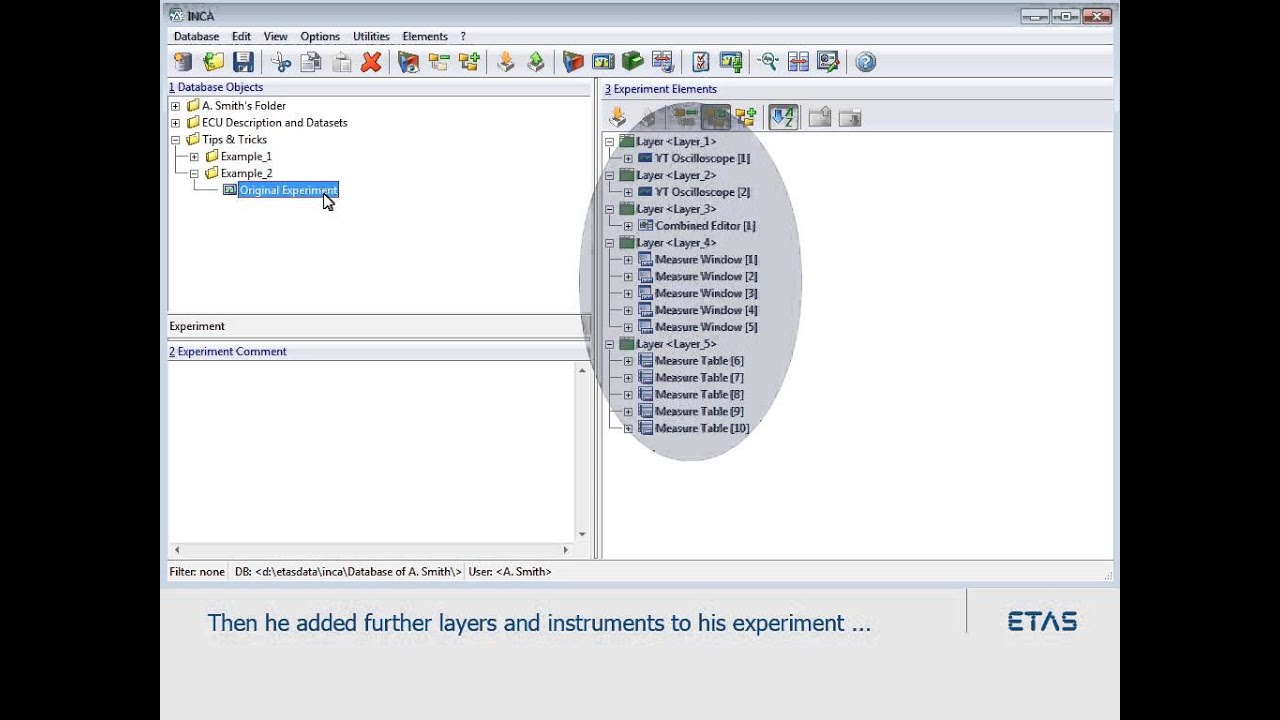
Task: Open the View menu
Action: point(275,37)
